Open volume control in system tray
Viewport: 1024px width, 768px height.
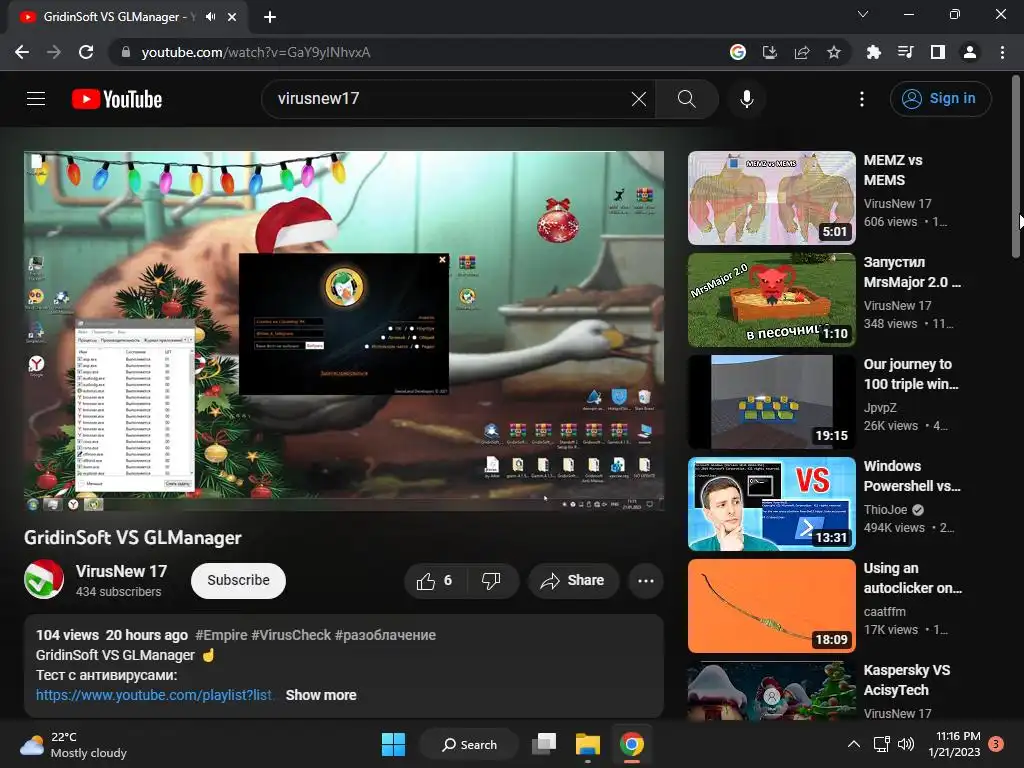tap(906, 744)
